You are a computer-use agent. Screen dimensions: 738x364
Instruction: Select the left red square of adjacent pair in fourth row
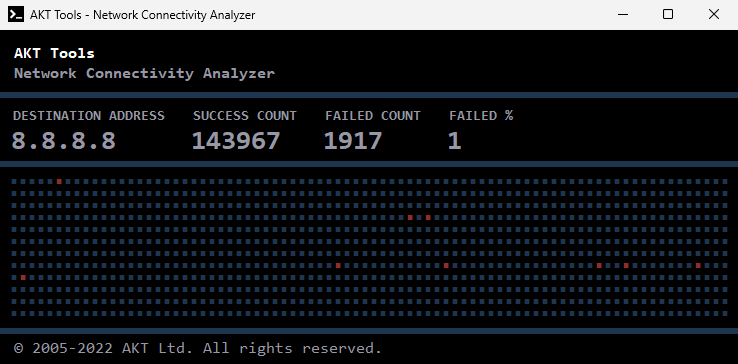[x=410, y=218]
